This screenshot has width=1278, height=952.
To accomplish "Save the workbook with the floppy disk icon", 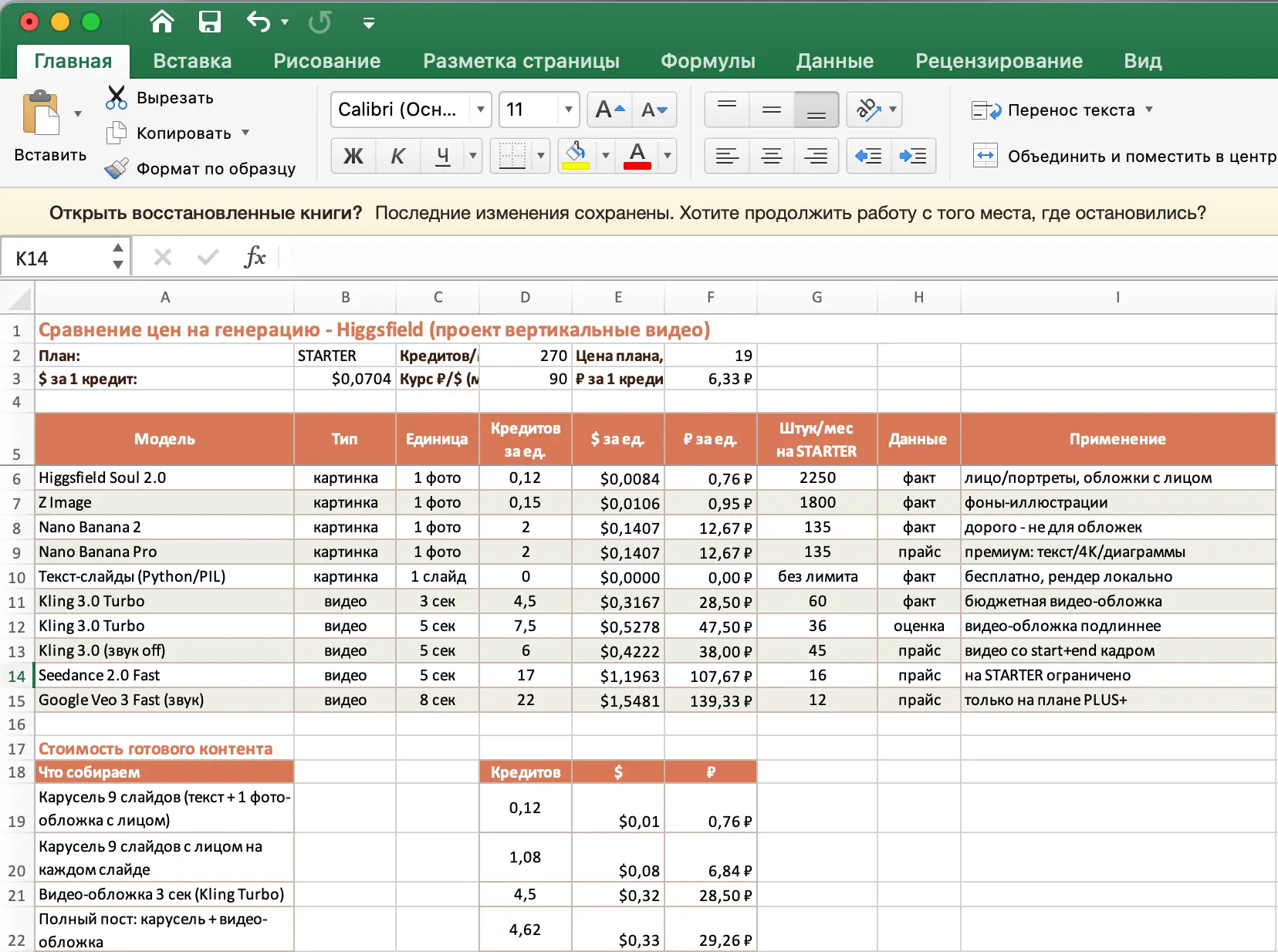I will point(209,22).
